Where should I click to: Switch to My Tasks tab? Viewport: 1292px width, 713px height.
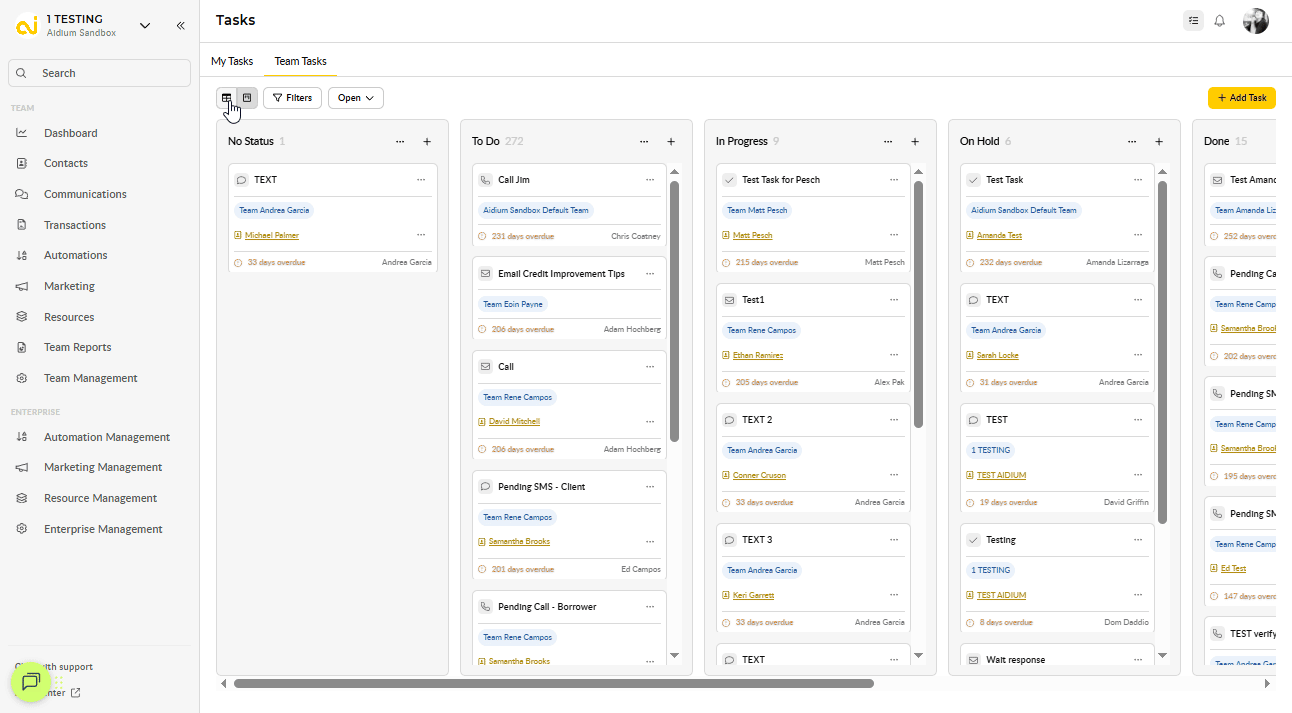click(232, 61)
